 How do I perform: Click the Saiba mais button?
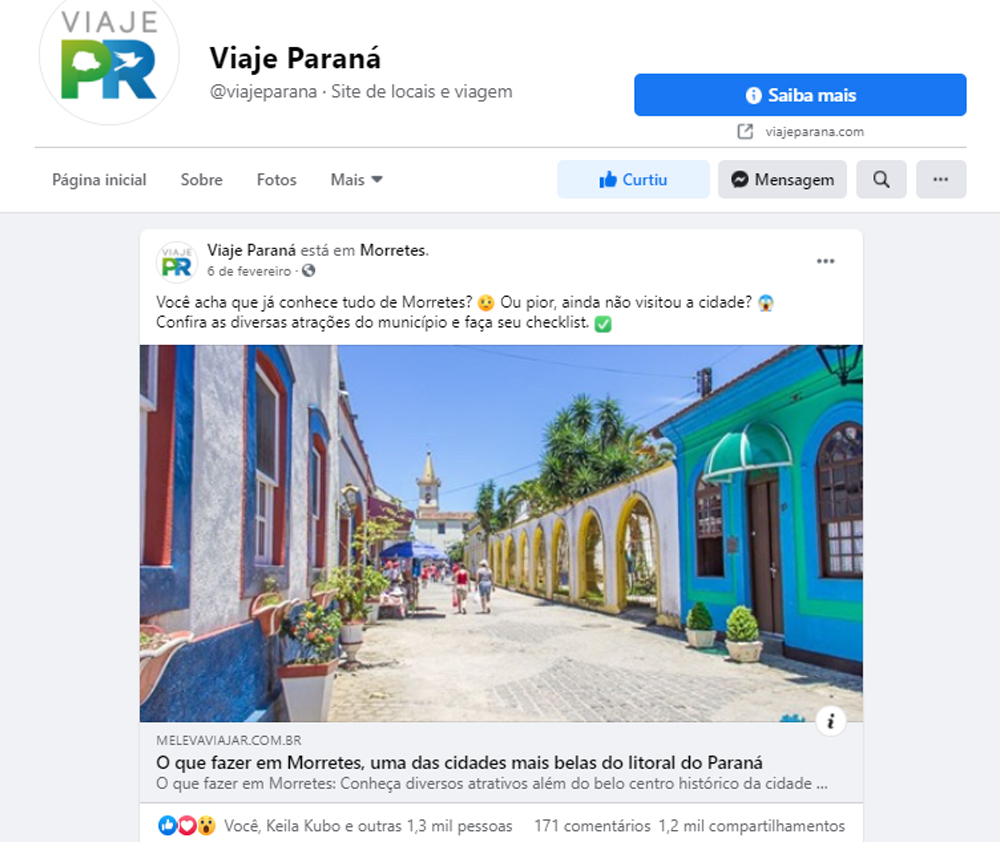[800, 95]
